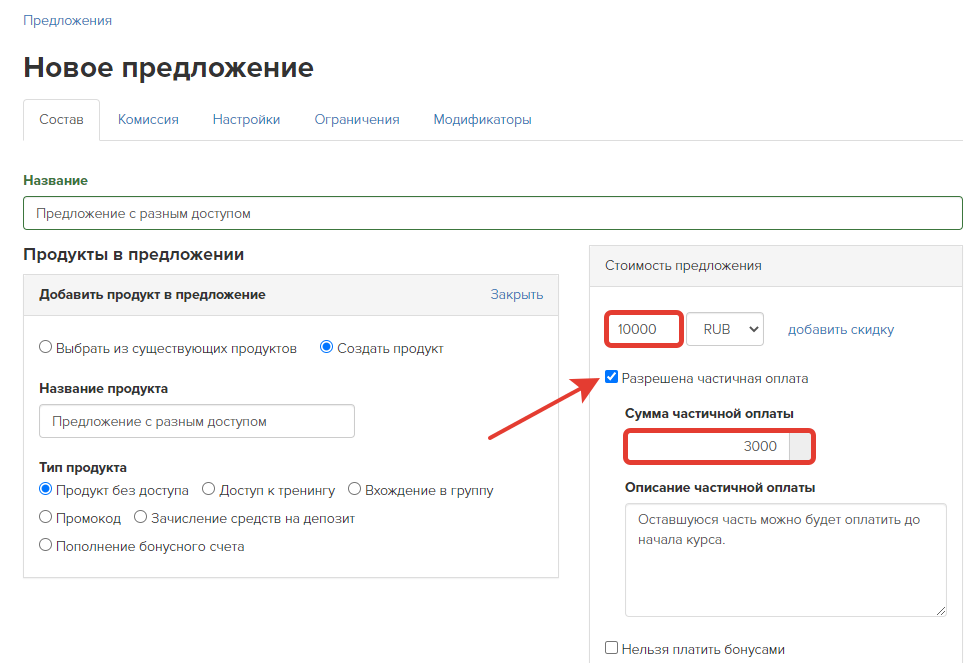The width and height of the screenshot is (972, 663).
Task: Select Выбрать из существующих продуктов option
Action: point(45,347)
